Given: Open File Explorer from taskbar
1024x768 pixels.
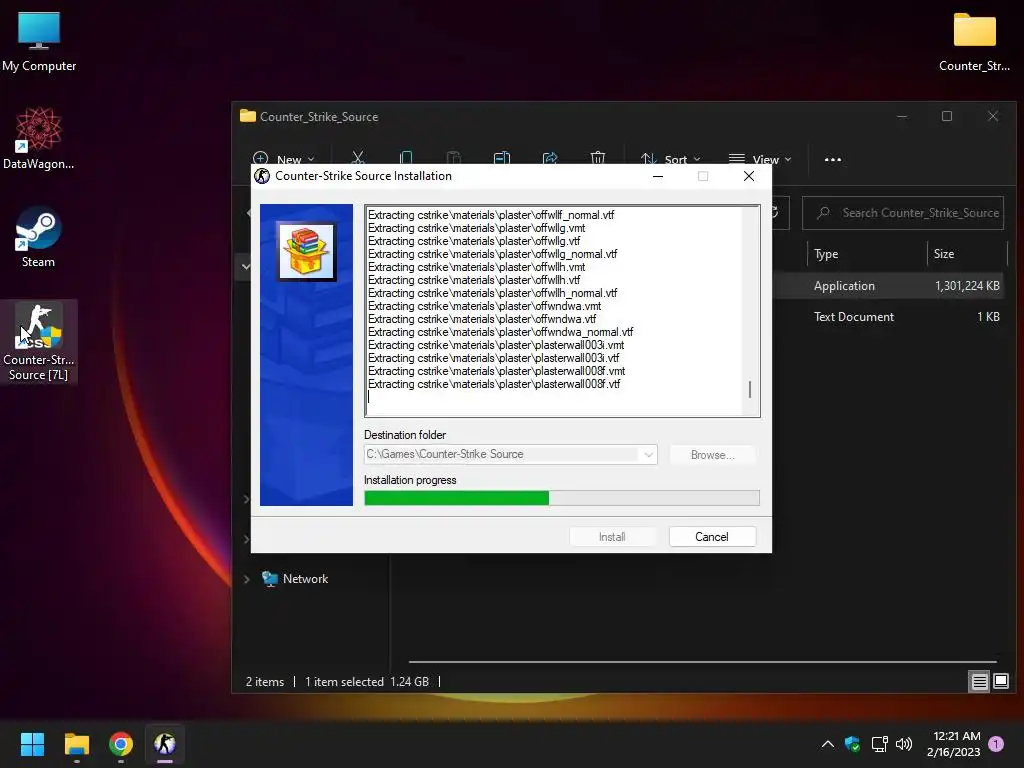Looking at the screenshot, I should pos(76,744).
